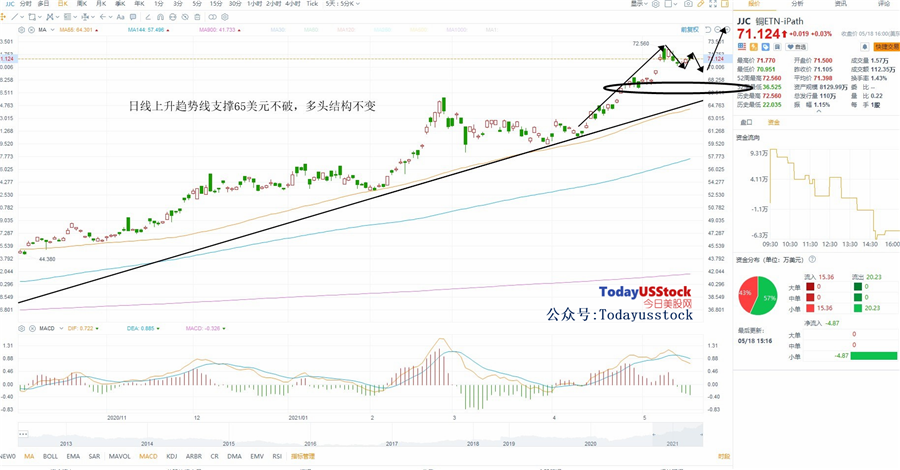Image resolution: width=900 pixels, height=470 pixels.
Task: Select the angle drawing tool
Action: coord(148,17)
